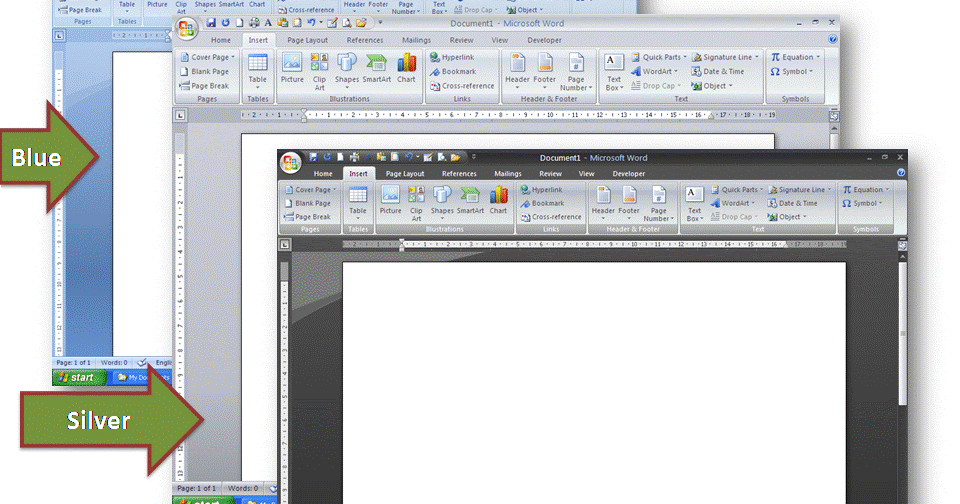Image resolution: width=960 pixels, height=504 pixels.
Task: Open Quick Parts dropdown in the black window
Action: (737, 190)
